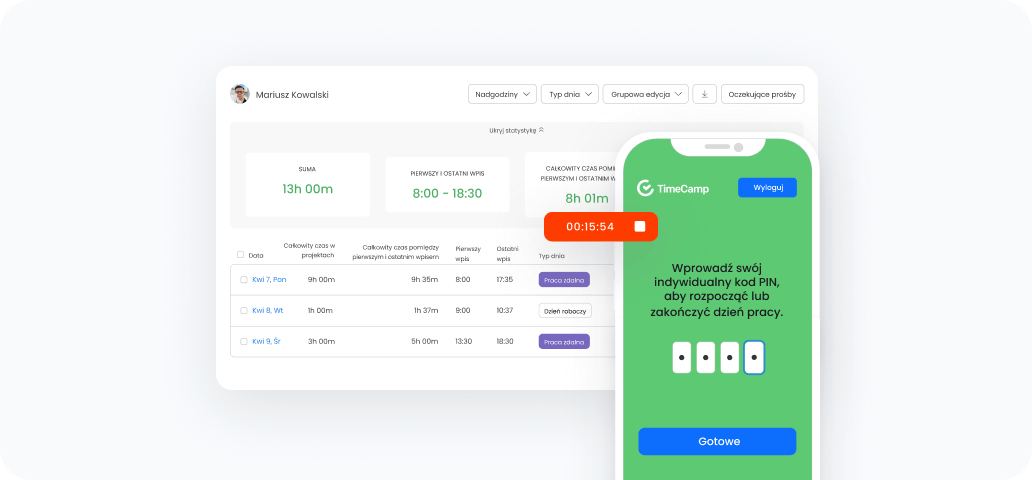Collapse statistics via Ukryj statystyki

click(513, 130)
